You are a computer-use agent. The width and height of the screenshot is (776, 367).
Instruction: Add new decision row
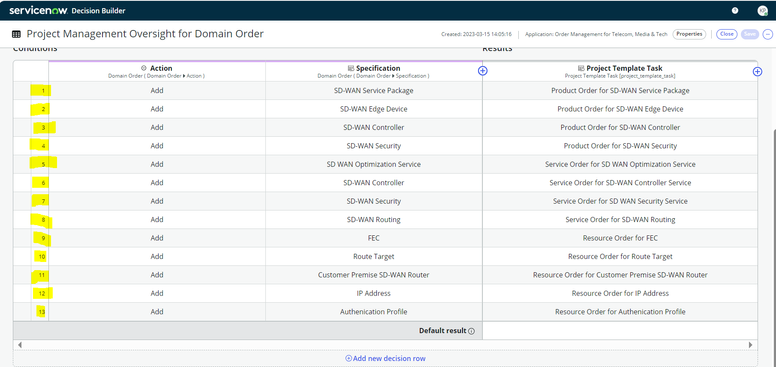(385, 358)
